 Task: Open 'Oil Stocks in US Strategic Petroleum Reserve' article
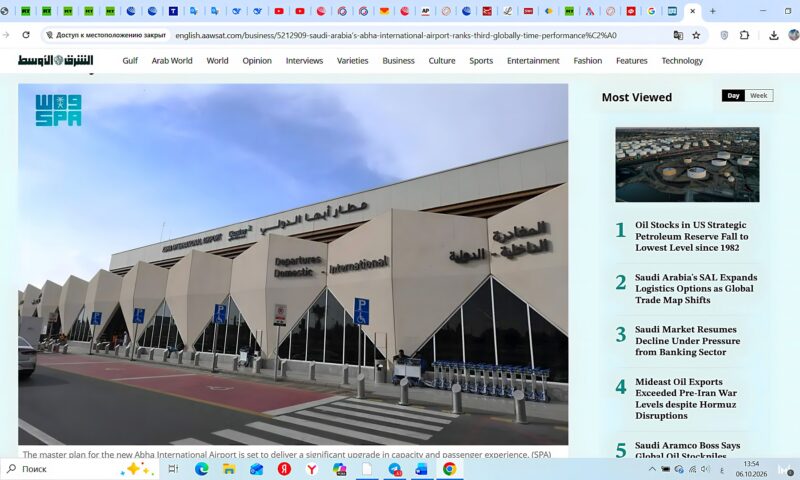pos(691,236)
